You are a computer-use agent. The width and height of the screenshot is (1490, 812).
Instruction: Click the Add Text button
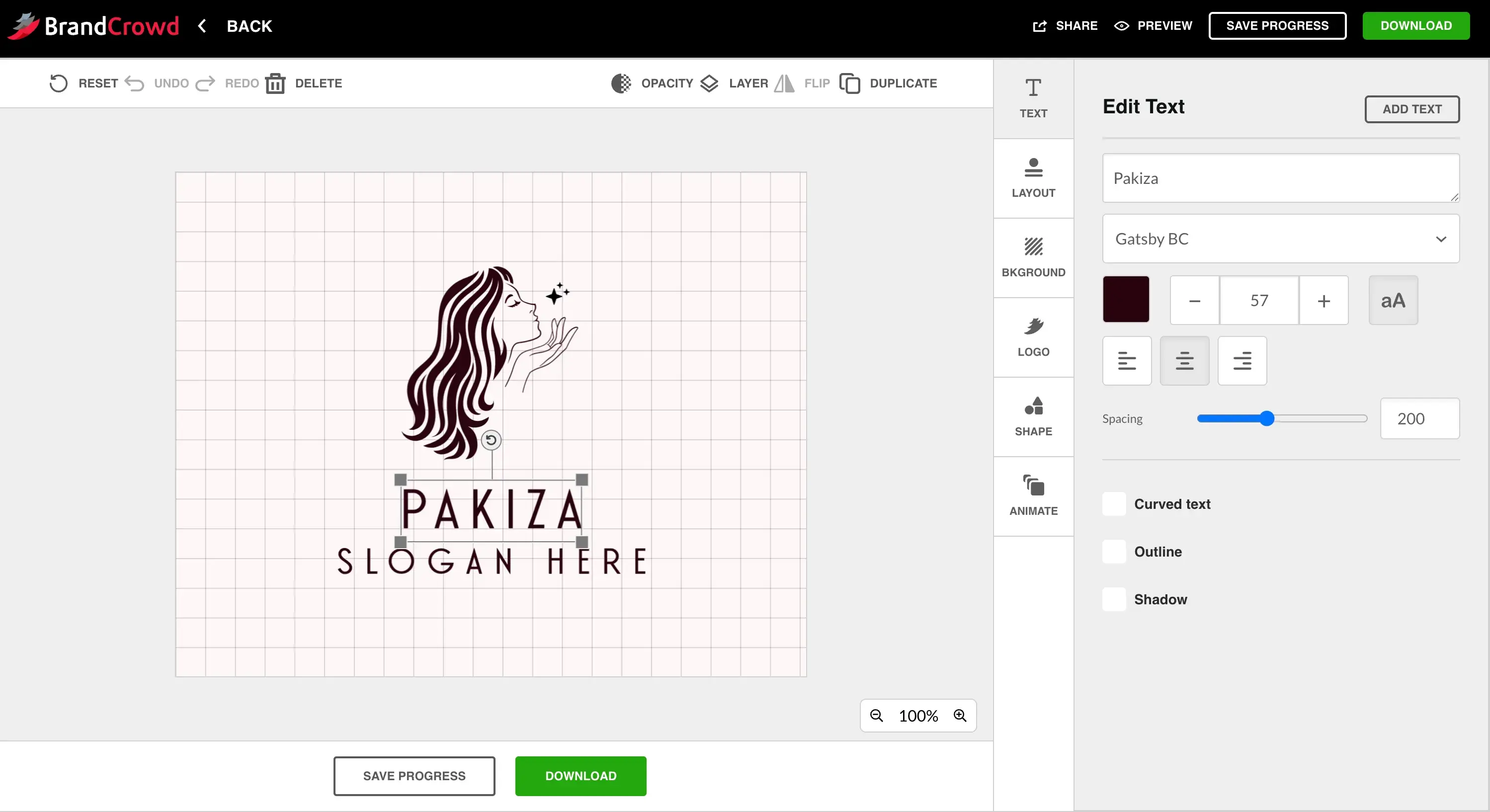point(1412,109)
